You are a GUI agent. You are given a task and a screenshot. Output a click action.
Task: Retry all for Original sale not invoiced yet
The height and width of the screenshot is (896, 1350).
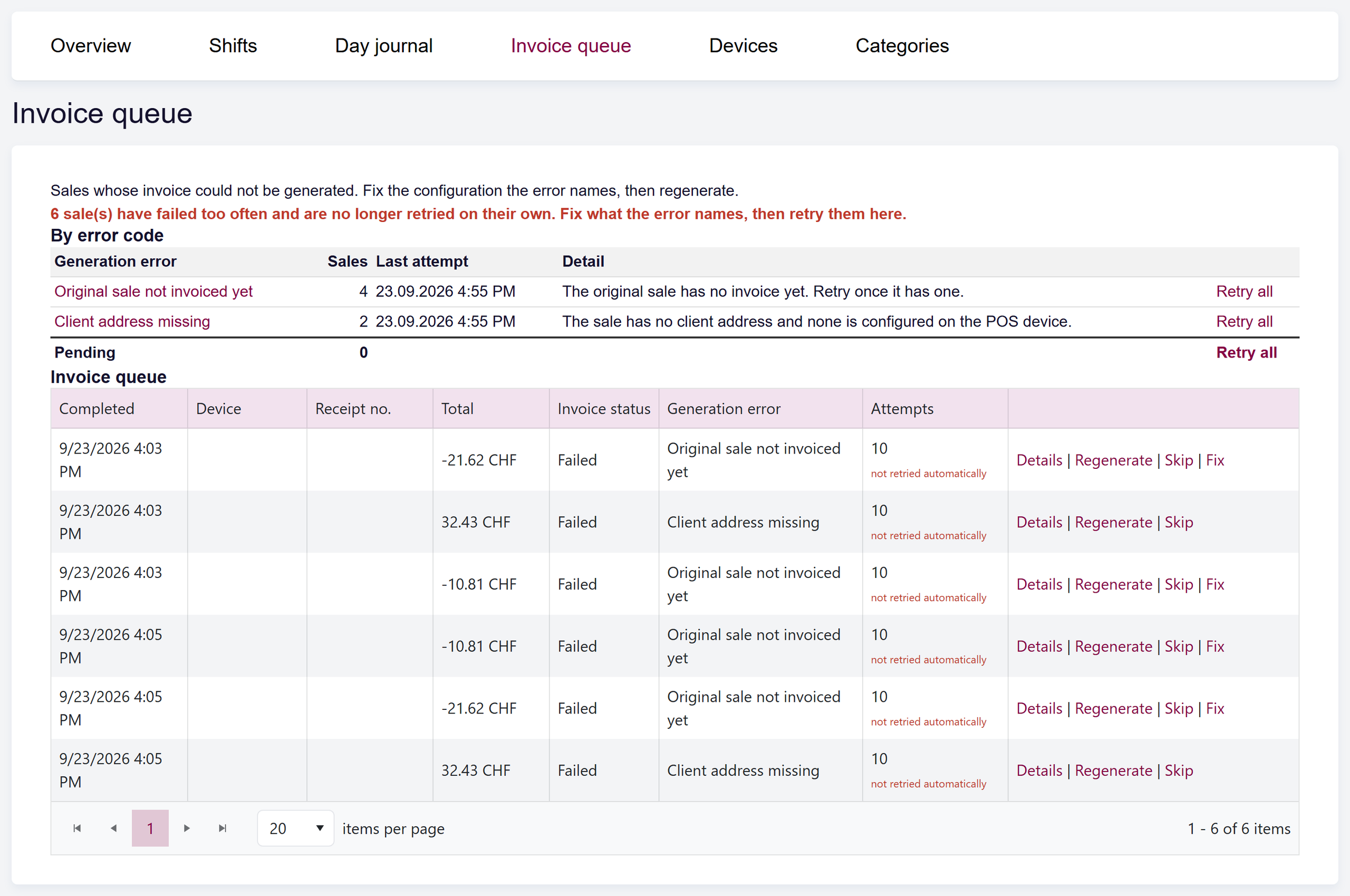[x=1245, y=292]
